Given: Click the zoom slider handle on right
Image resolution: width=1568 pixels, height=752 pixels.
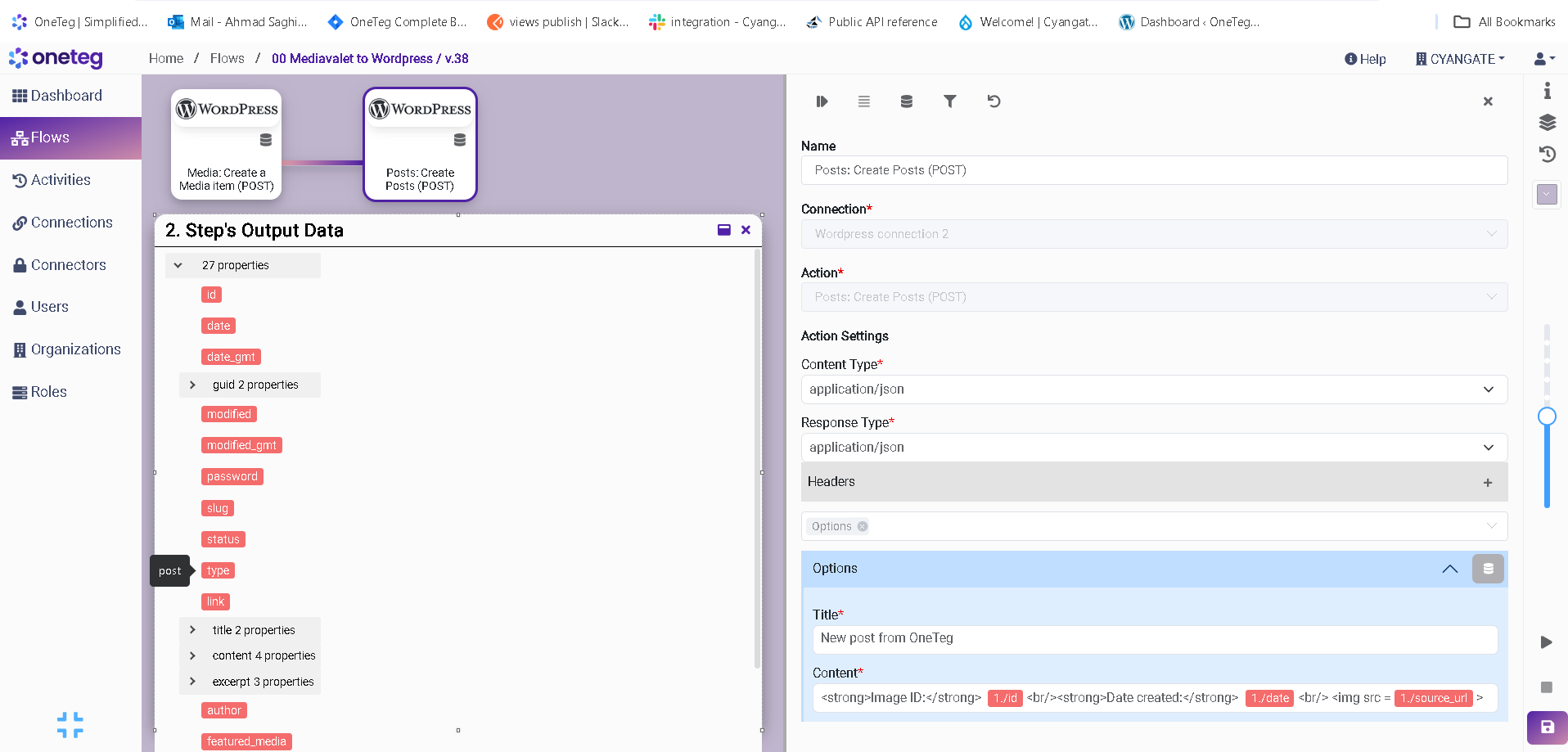Looking at the screenshot, I should point(1547,417).
